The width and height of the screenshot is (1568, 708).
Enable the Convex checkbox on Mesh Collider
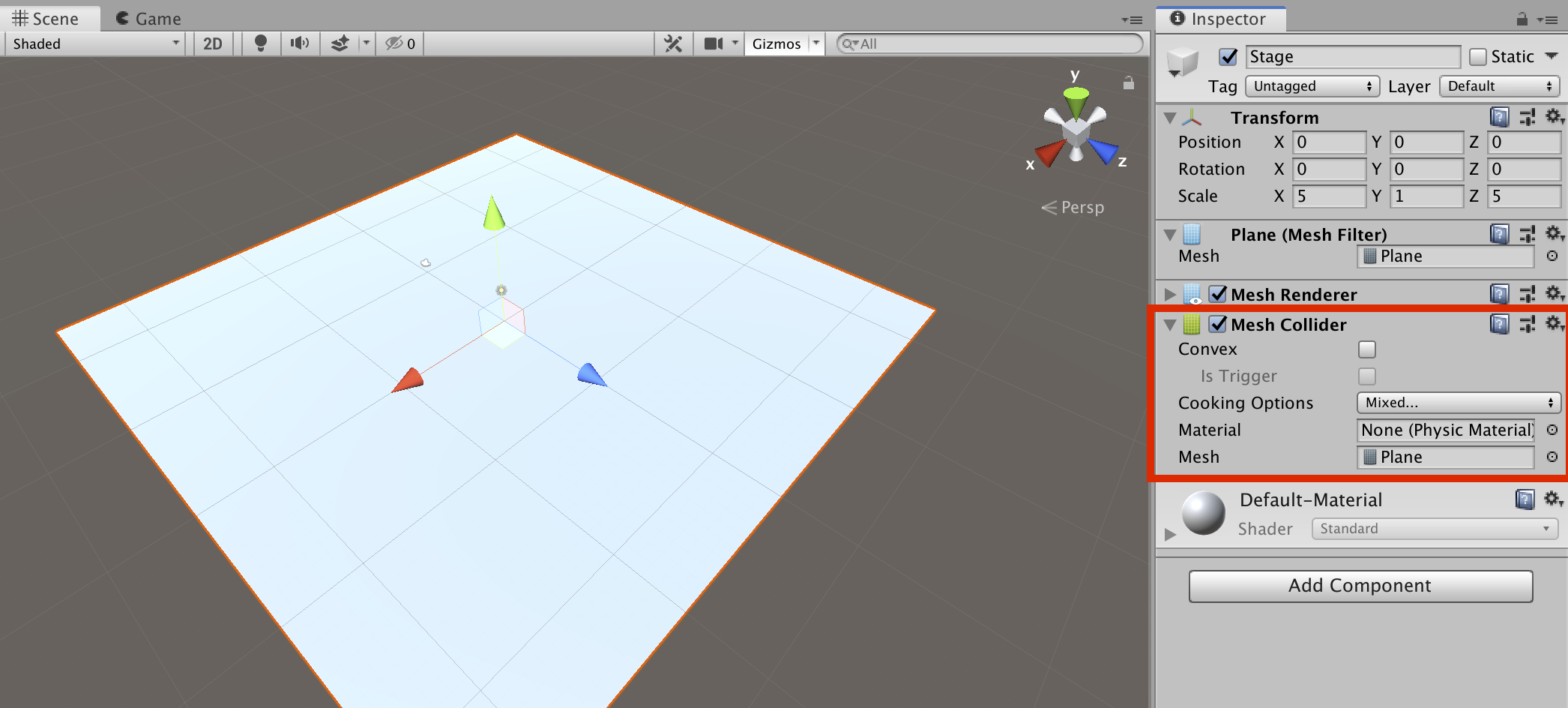(x=1367, y=349)
